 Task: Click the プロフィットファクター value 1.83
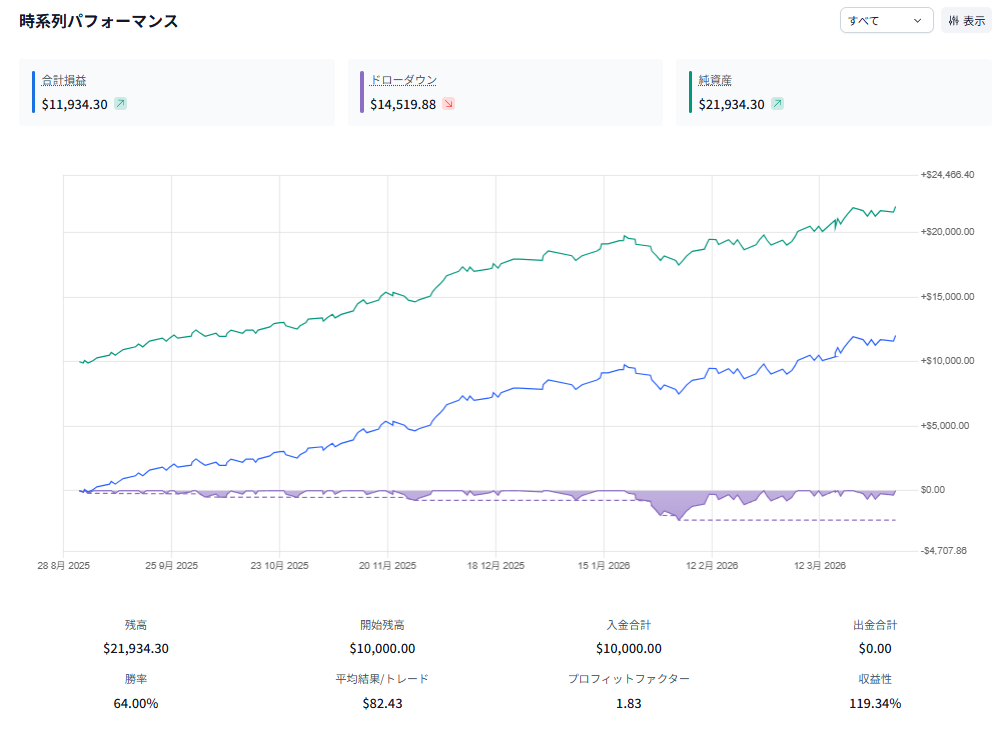pyautogui.click(x=628, y=703)
